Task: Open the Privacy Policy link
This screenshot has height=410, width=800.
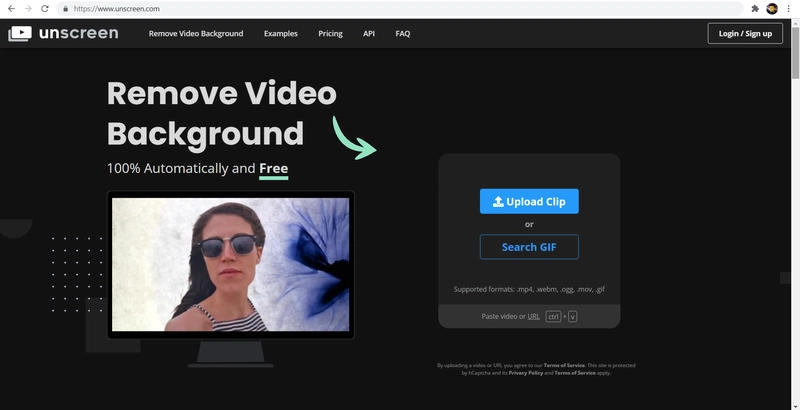Action: 525,373
